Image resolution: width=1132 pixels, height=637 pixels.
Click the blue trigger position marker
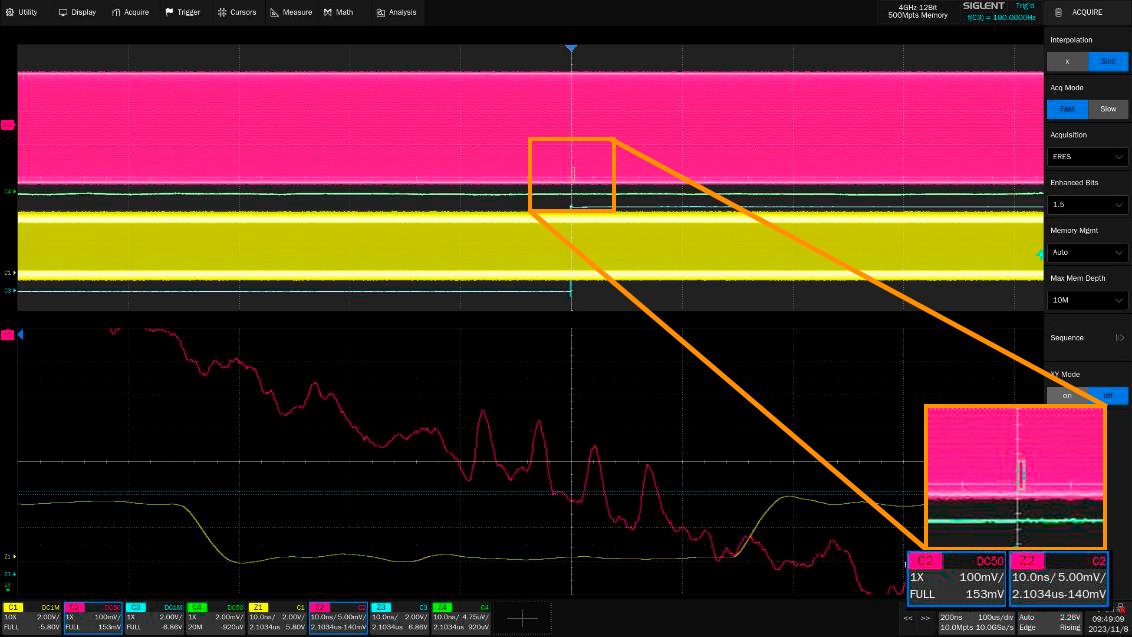571,48
